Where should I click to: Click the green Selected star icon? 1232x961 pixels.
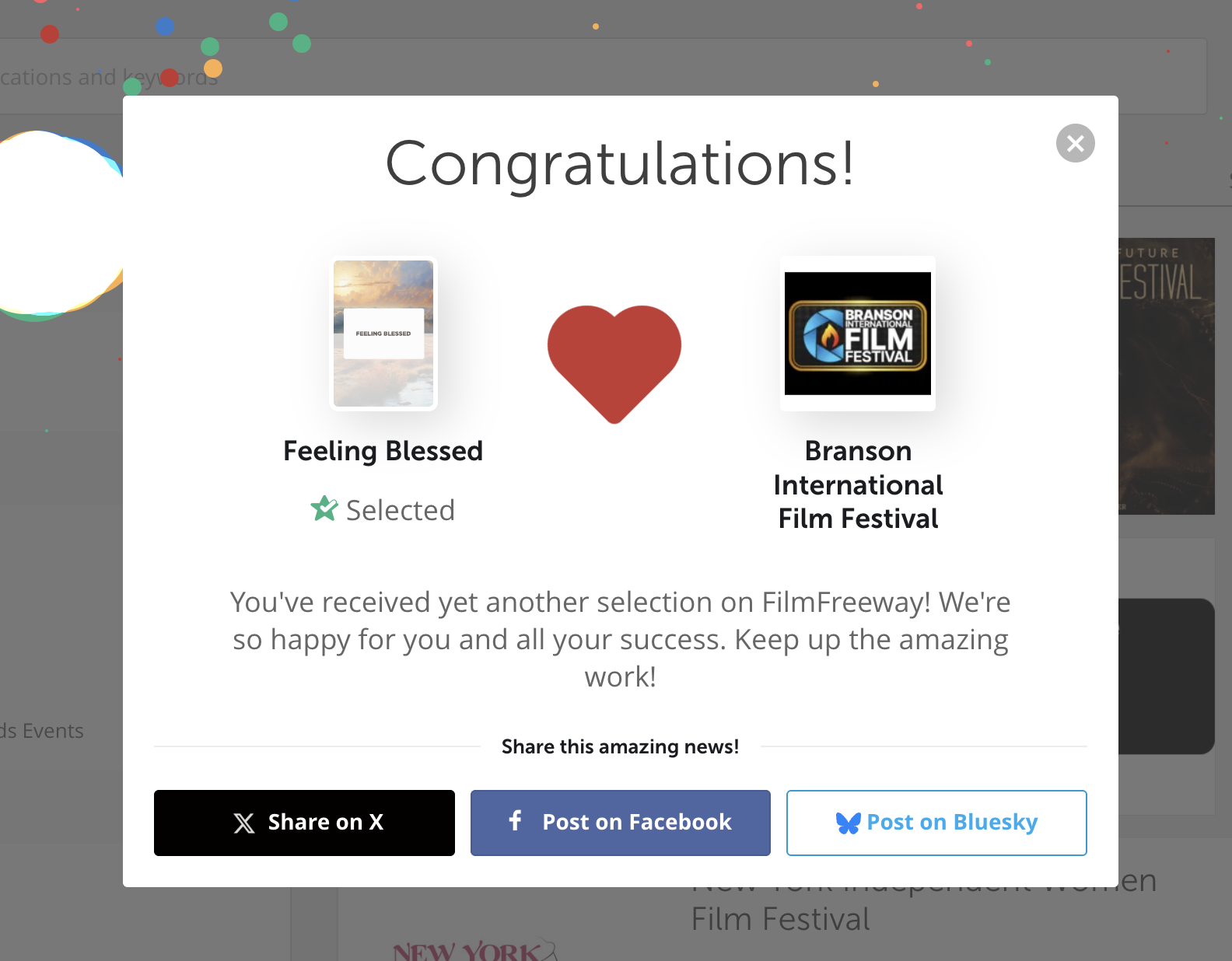(324, 509)
